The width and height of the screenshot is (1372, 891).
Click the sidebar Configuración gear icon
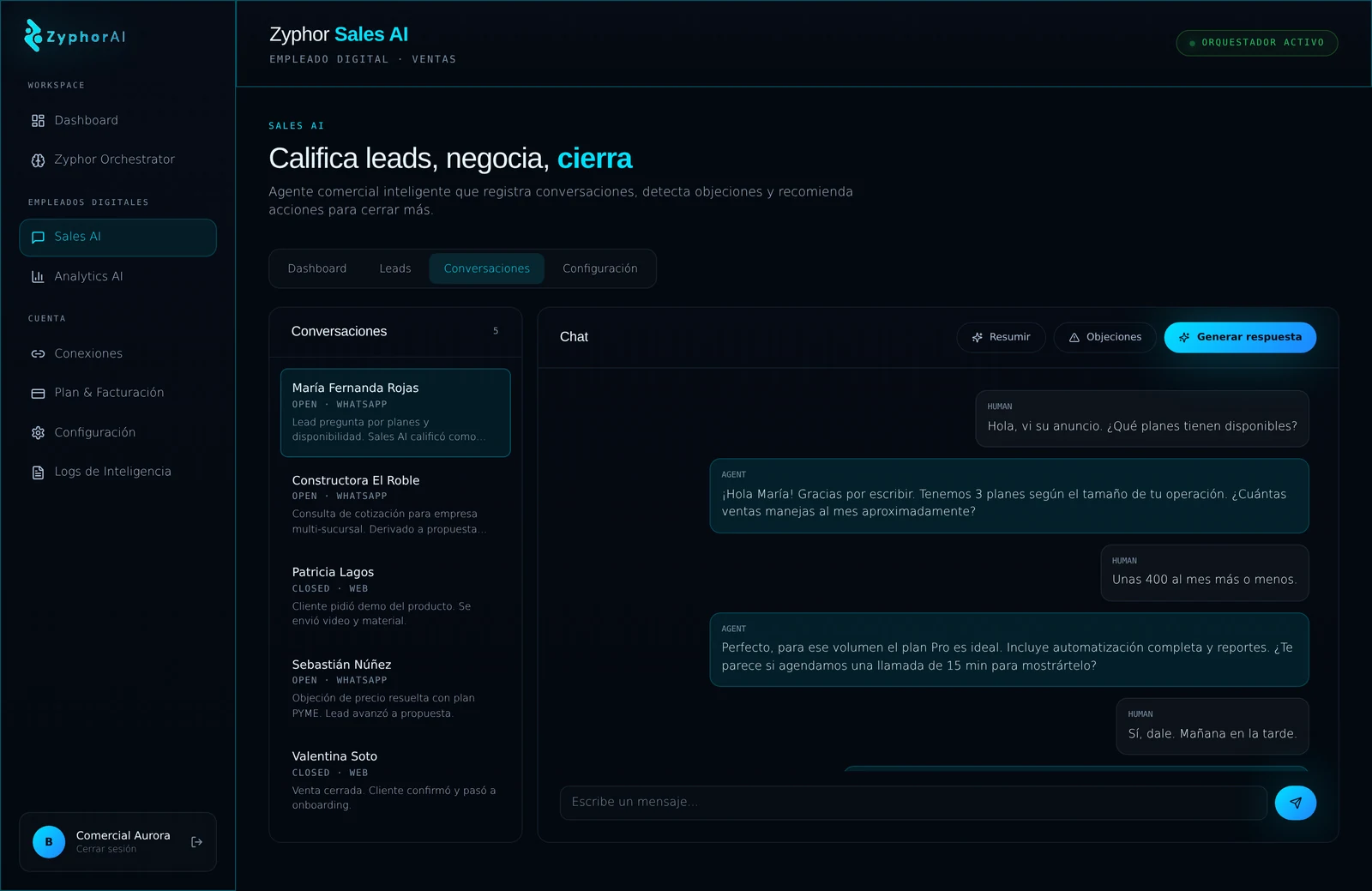38,433
